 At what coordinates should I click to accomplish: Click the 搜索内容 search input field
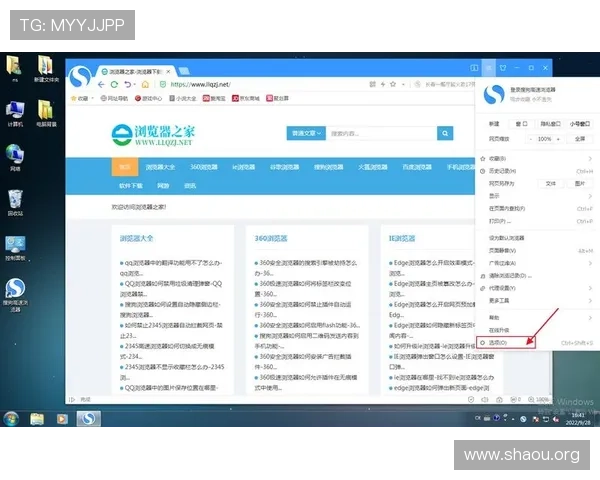coord(382,133)
